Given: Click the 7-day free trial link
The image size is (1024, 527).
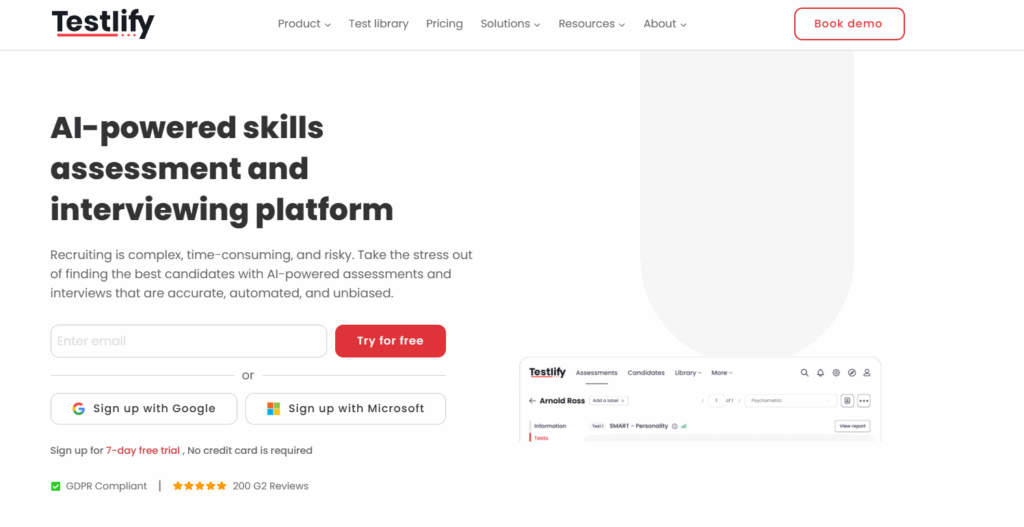Looking at the screenshot, I should click(x=142, y=451).
